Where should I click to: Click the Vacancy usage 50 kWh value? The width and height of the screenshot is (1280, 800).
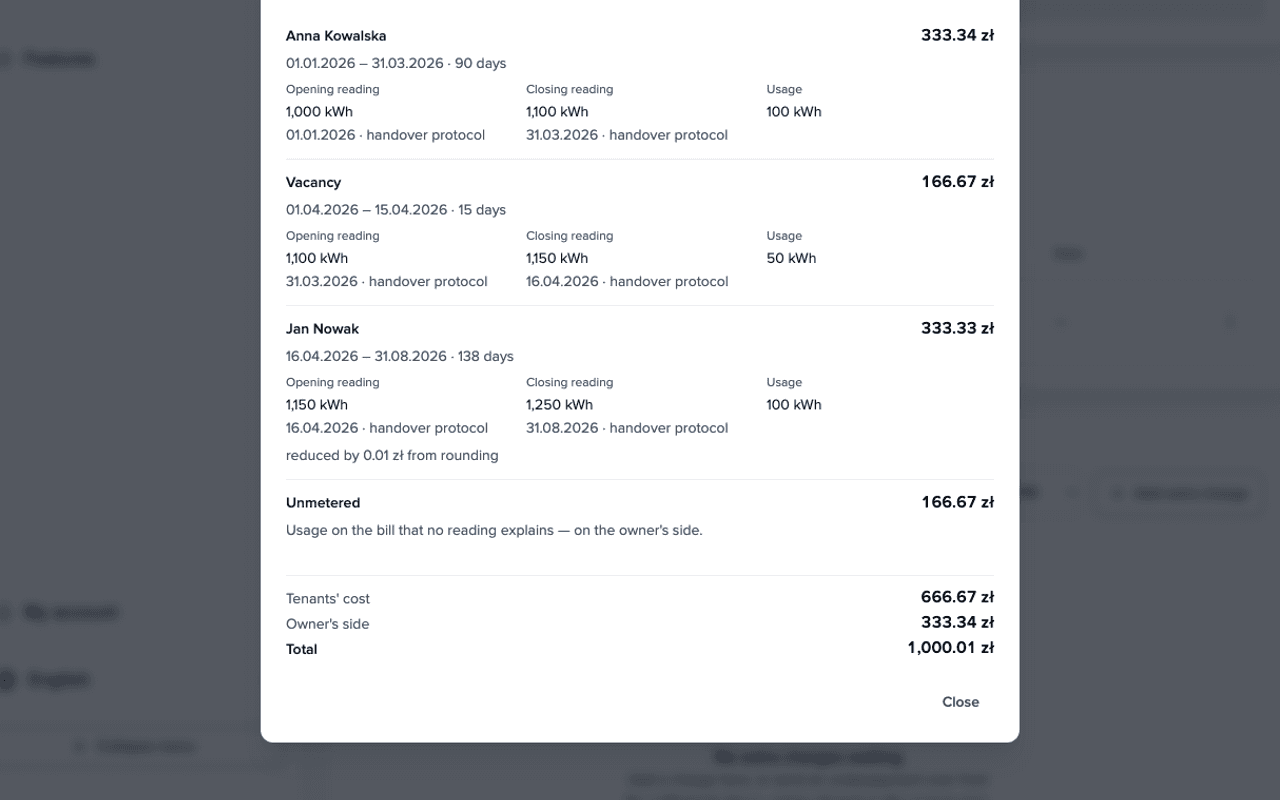point(791,258)
